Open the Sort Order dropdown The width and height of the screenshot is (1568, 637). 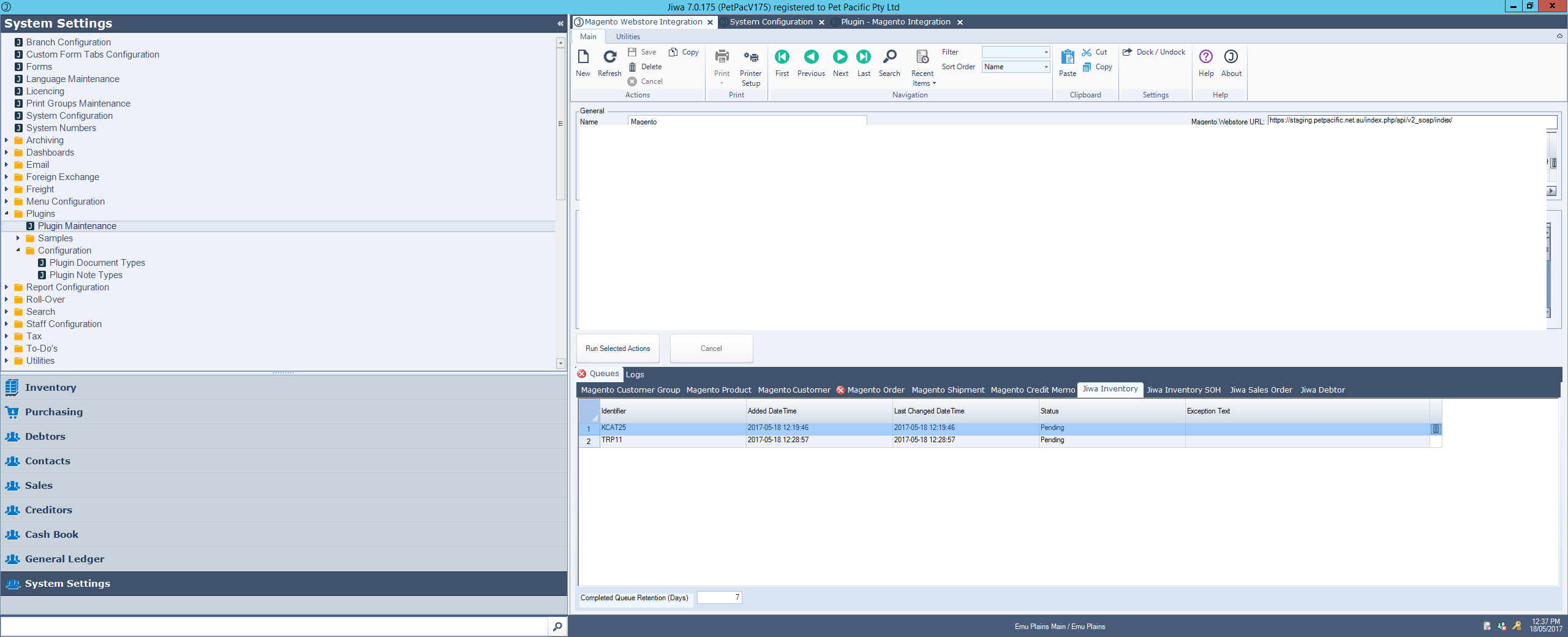click(x=1046, y=67)
